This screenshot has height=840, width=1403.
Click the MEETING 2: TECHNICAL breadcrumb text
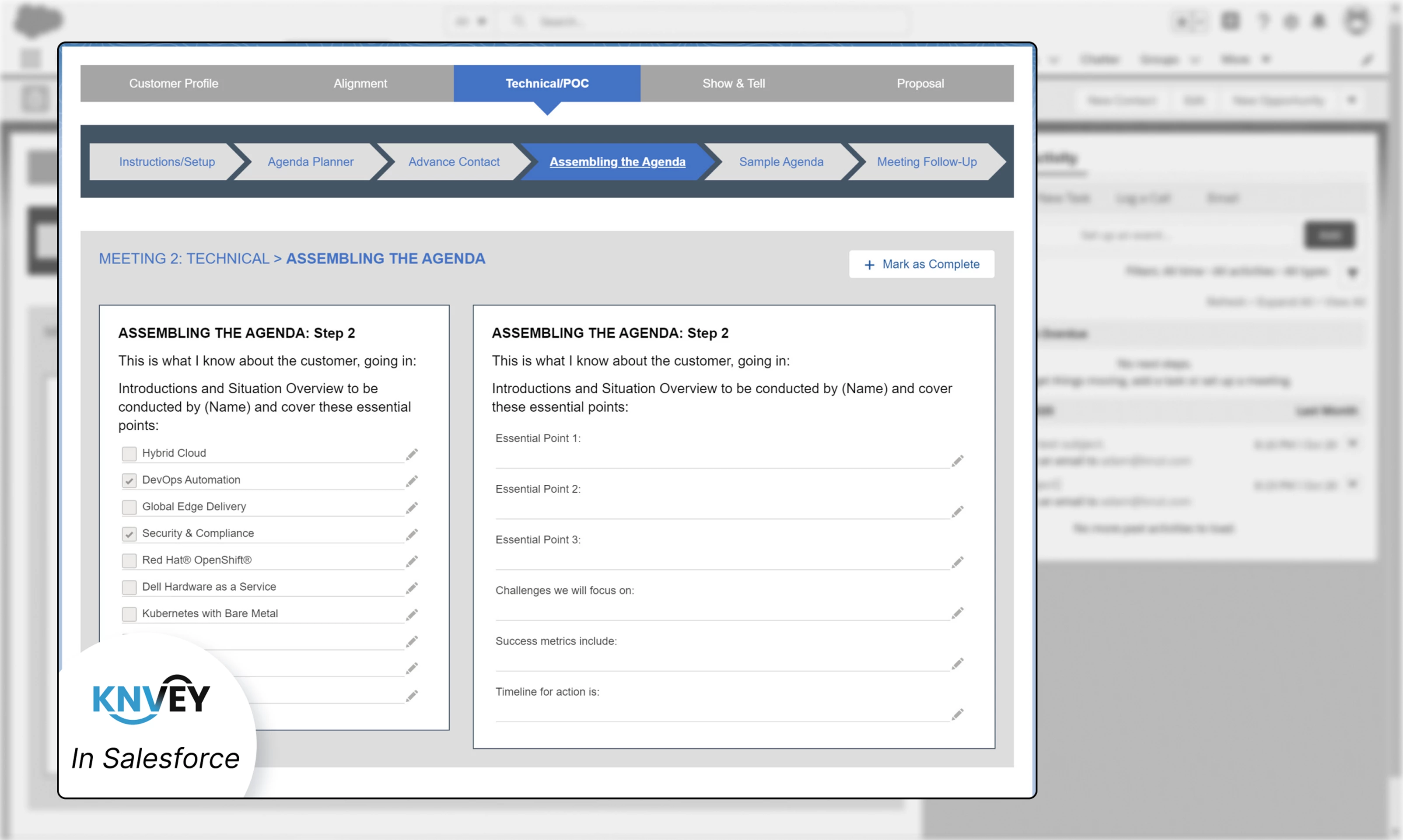click(x=184, y=259)
